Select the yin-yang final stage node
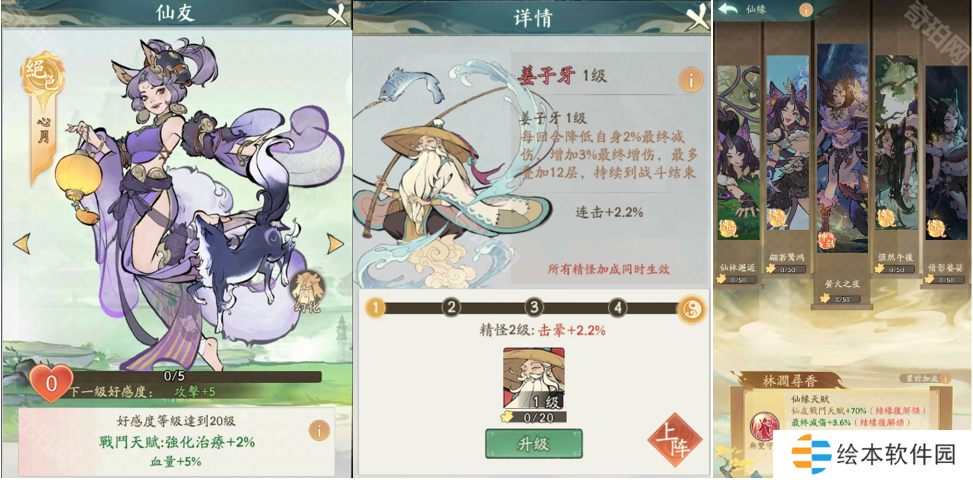 pyautogui.click(x=691, y=307)
